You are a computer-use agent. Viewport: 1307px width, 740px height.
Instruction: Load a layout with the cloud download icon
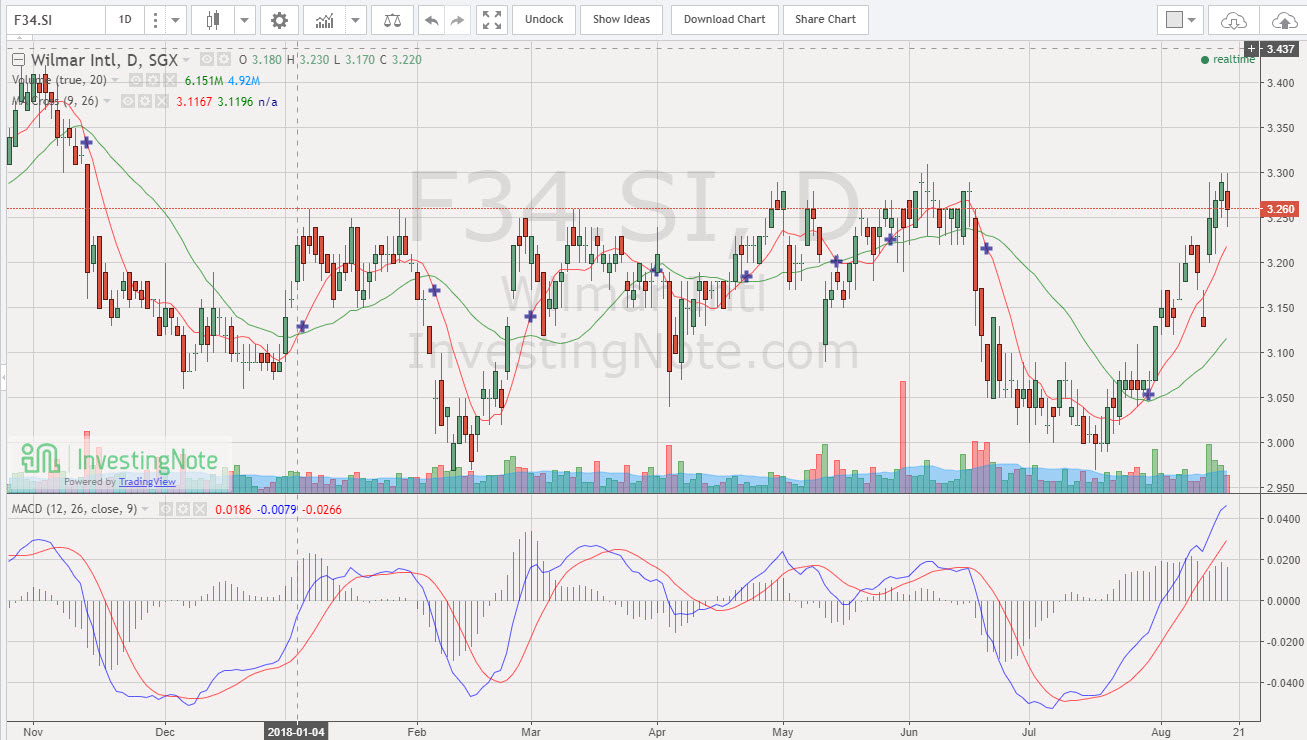(x=1234, y=19)
